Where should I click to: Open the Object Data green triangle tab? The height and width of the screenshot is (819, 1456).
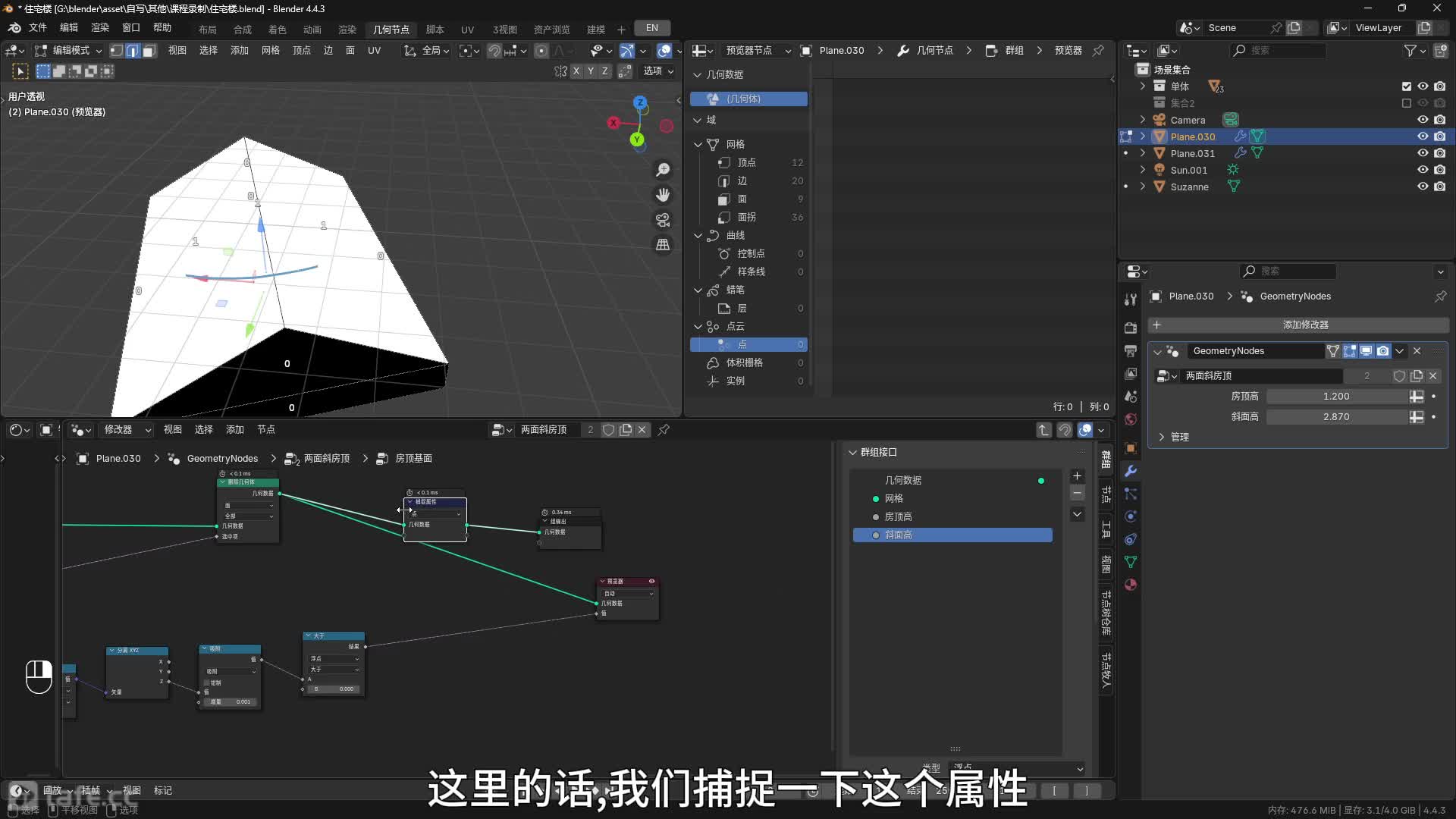(x=1131, y=562)
